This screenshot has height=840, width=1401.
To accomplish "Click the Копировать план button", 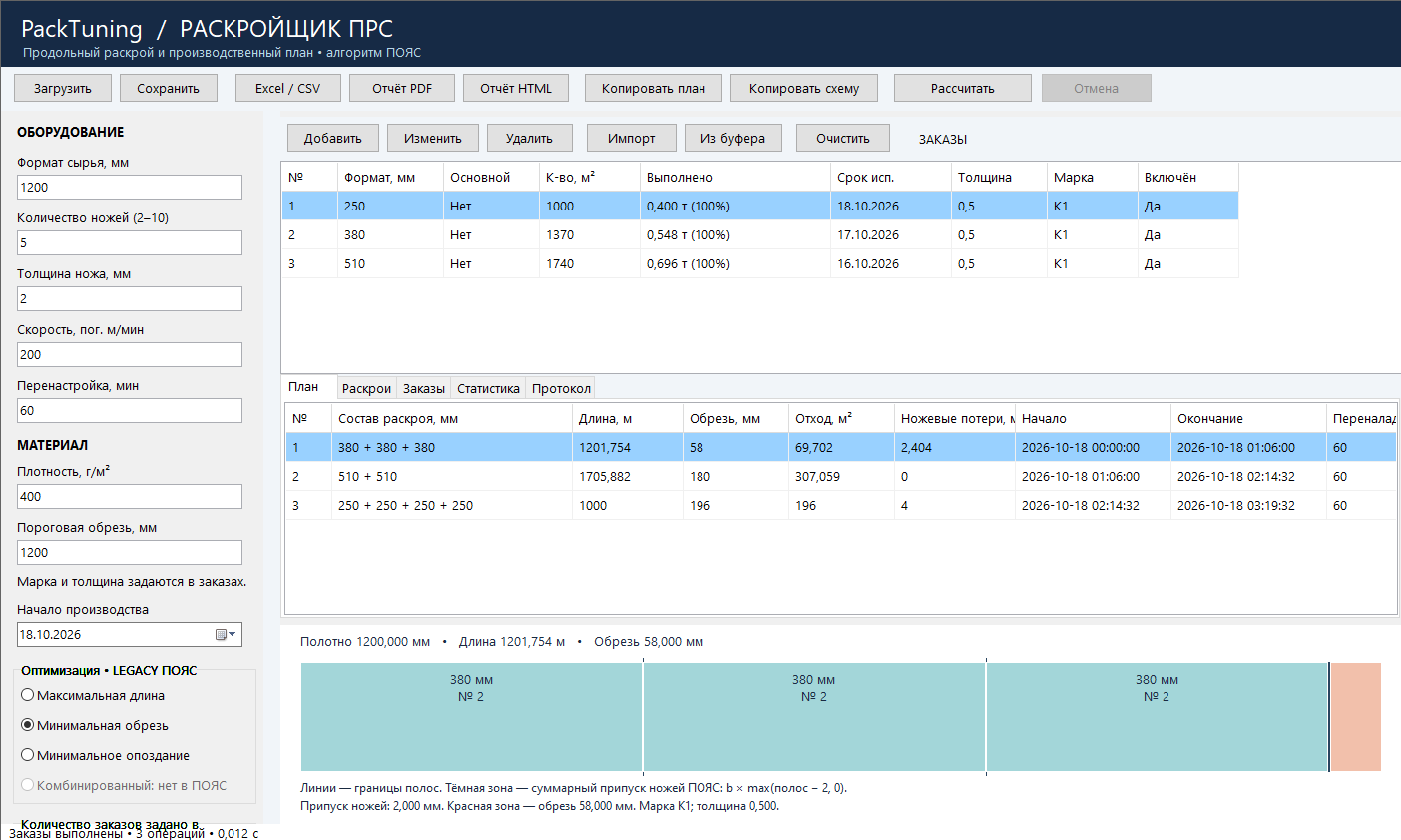I will pos(654,88).
